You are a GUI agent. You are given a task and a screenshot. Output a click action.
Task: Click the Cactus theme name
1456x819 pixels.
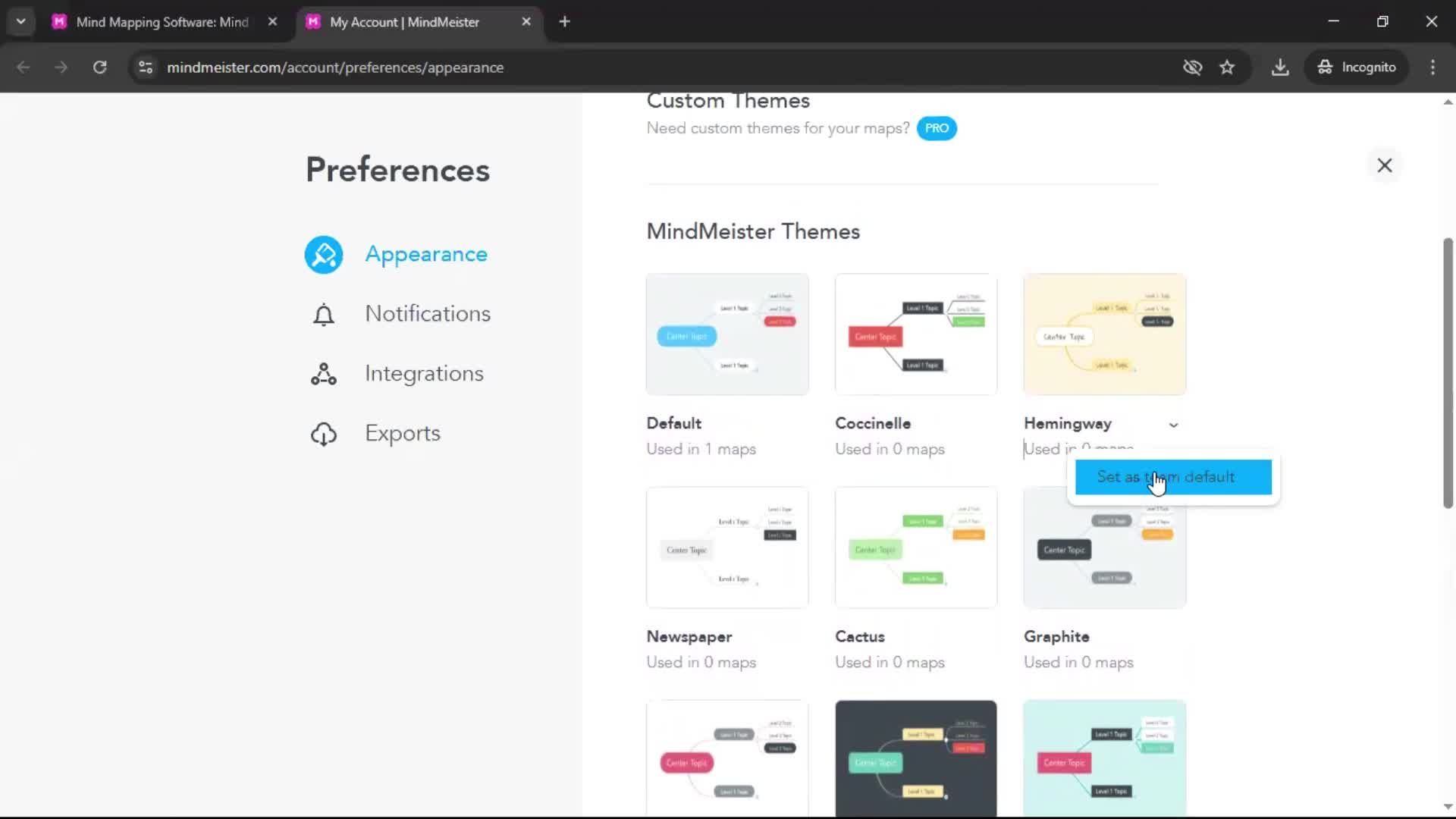860,637
